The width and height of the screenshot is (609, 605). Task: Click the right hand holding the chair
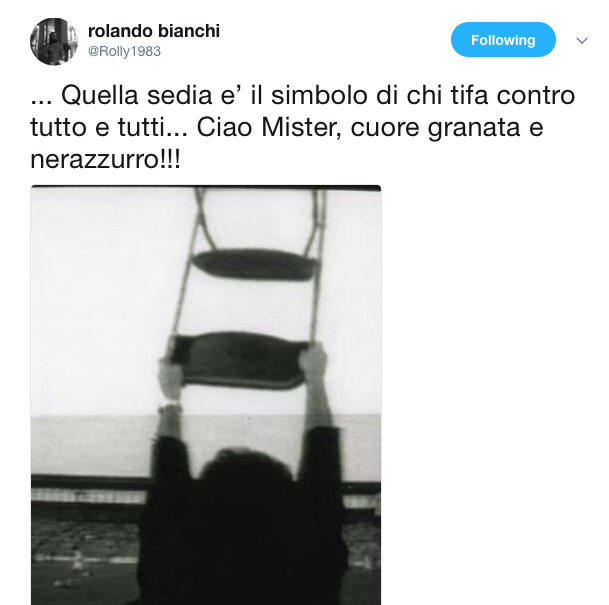[313, 360]
